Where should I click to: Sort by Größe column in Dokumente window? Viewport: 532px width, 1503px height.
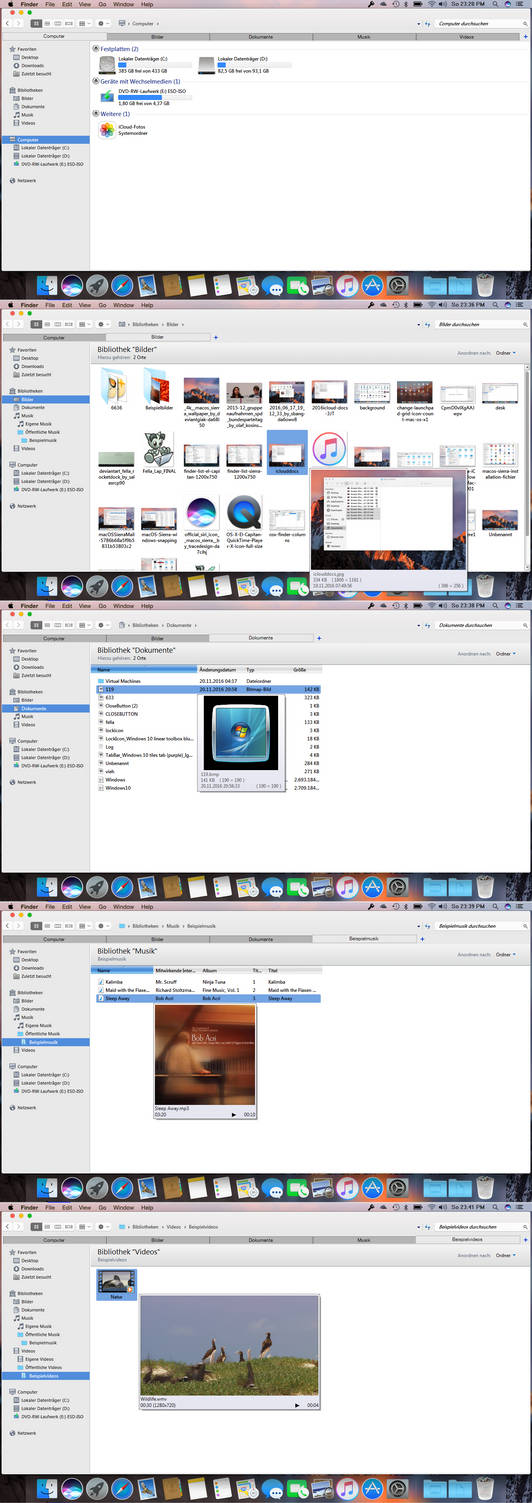305,669
